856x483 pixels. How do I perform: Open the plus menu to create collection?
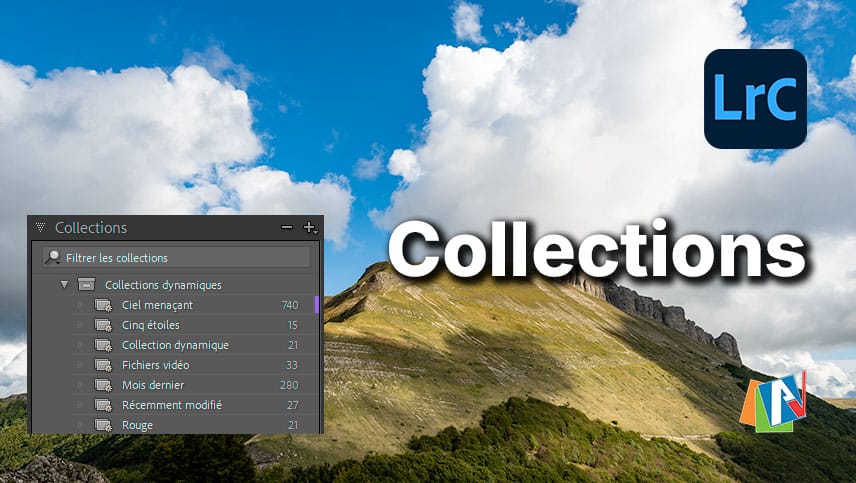310,227
